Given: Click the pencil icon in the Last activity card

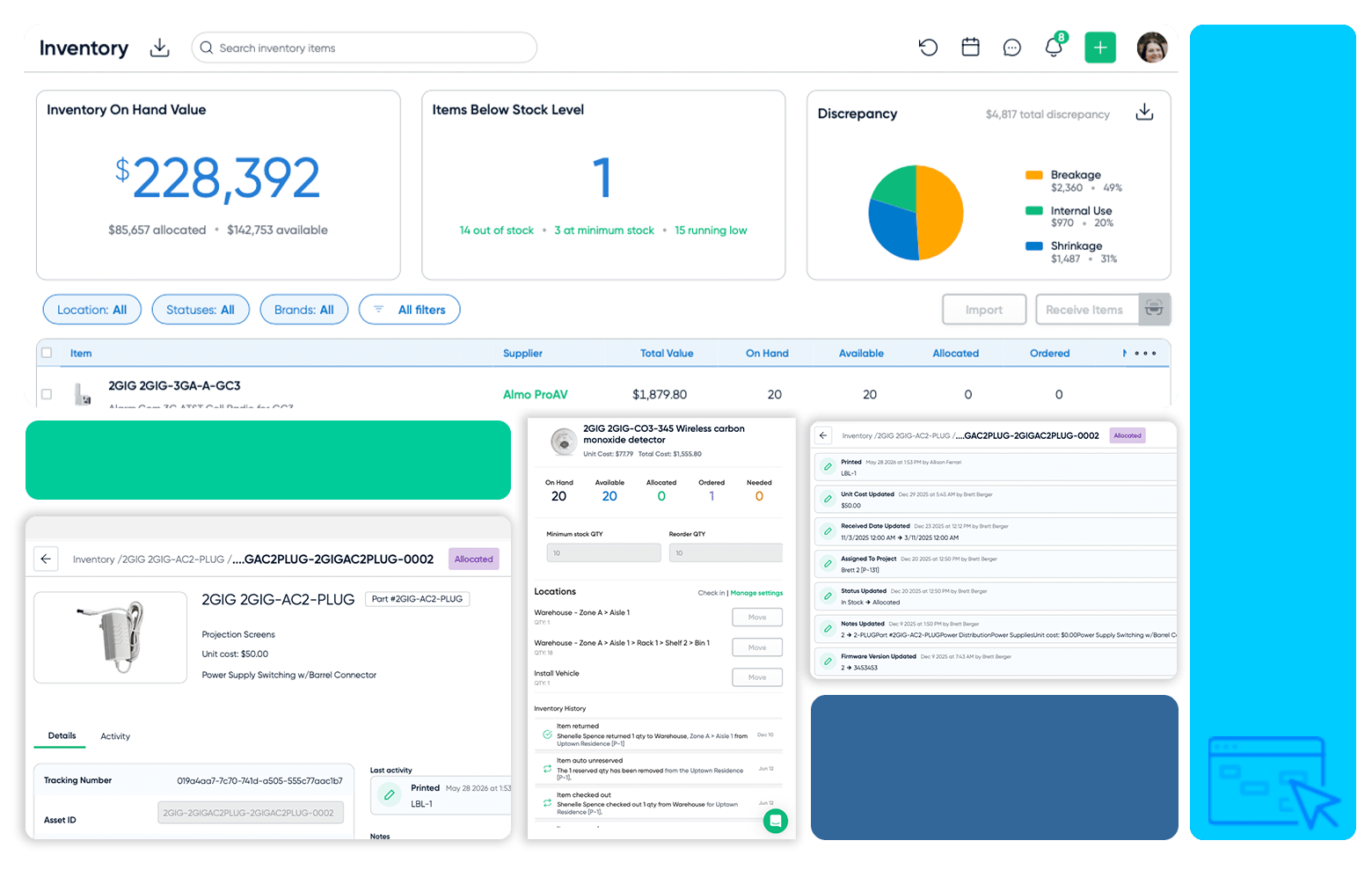Looking at the screenshot, I should click(x=389, y=795).
